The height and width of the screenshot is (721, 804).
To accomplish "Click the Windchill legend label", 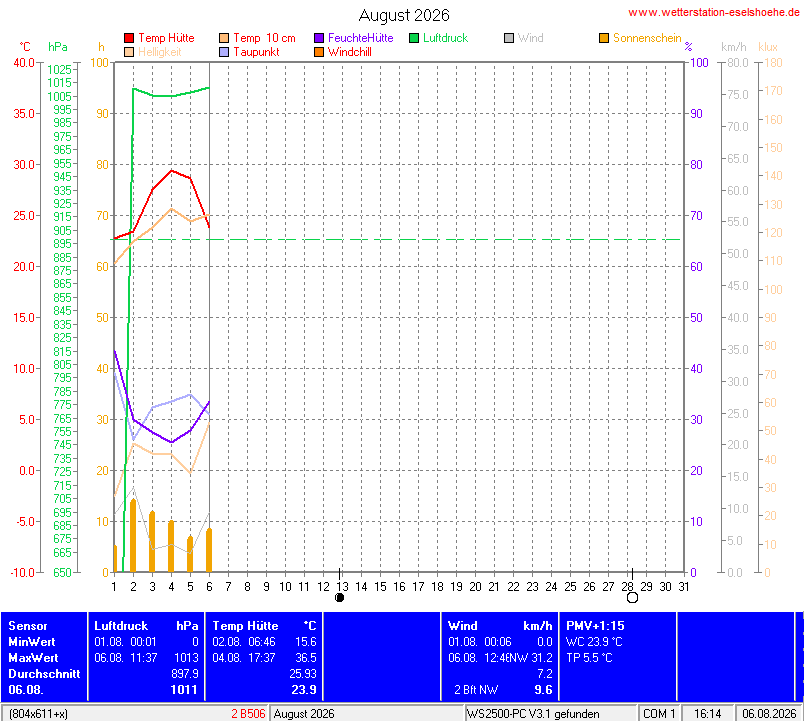I will (349, 52).
